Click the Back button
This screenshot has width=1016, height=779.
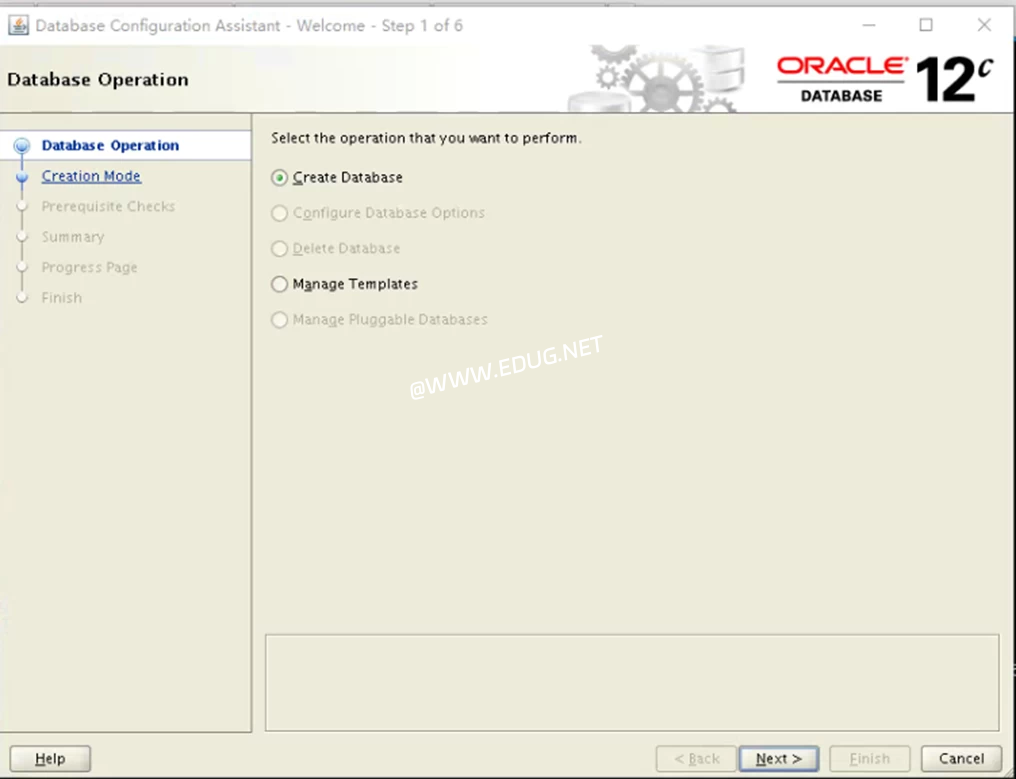tap(697, 759)
